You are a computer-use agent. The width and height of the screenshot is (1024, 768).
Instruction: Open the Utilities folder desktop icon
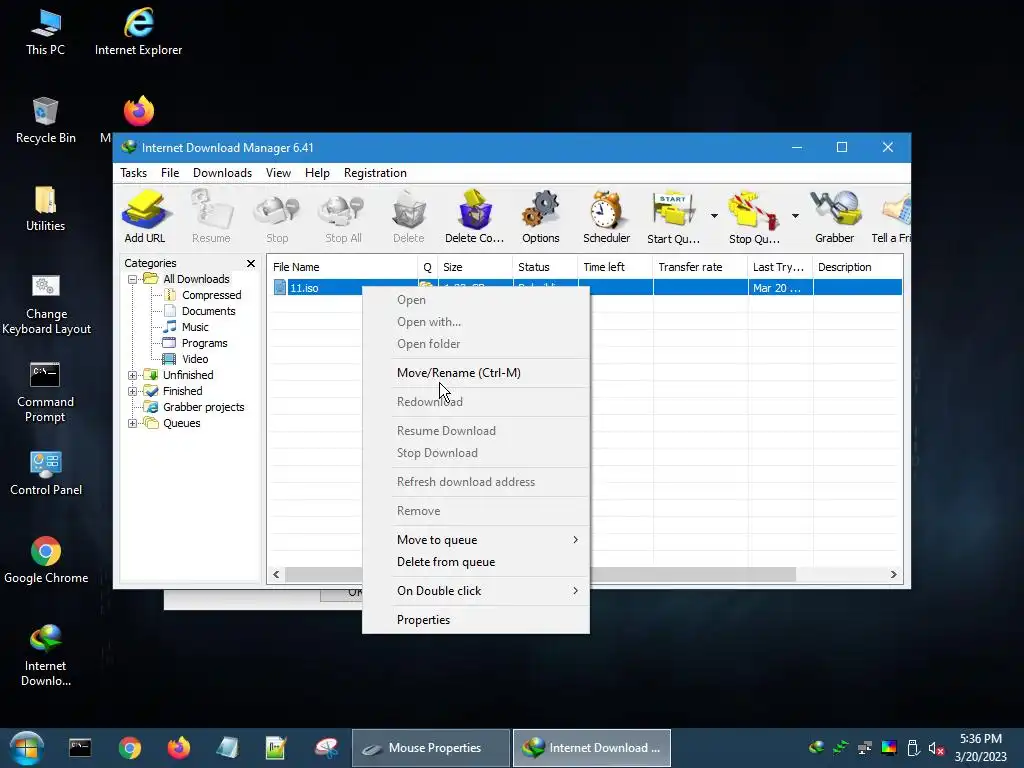(46, 208)
